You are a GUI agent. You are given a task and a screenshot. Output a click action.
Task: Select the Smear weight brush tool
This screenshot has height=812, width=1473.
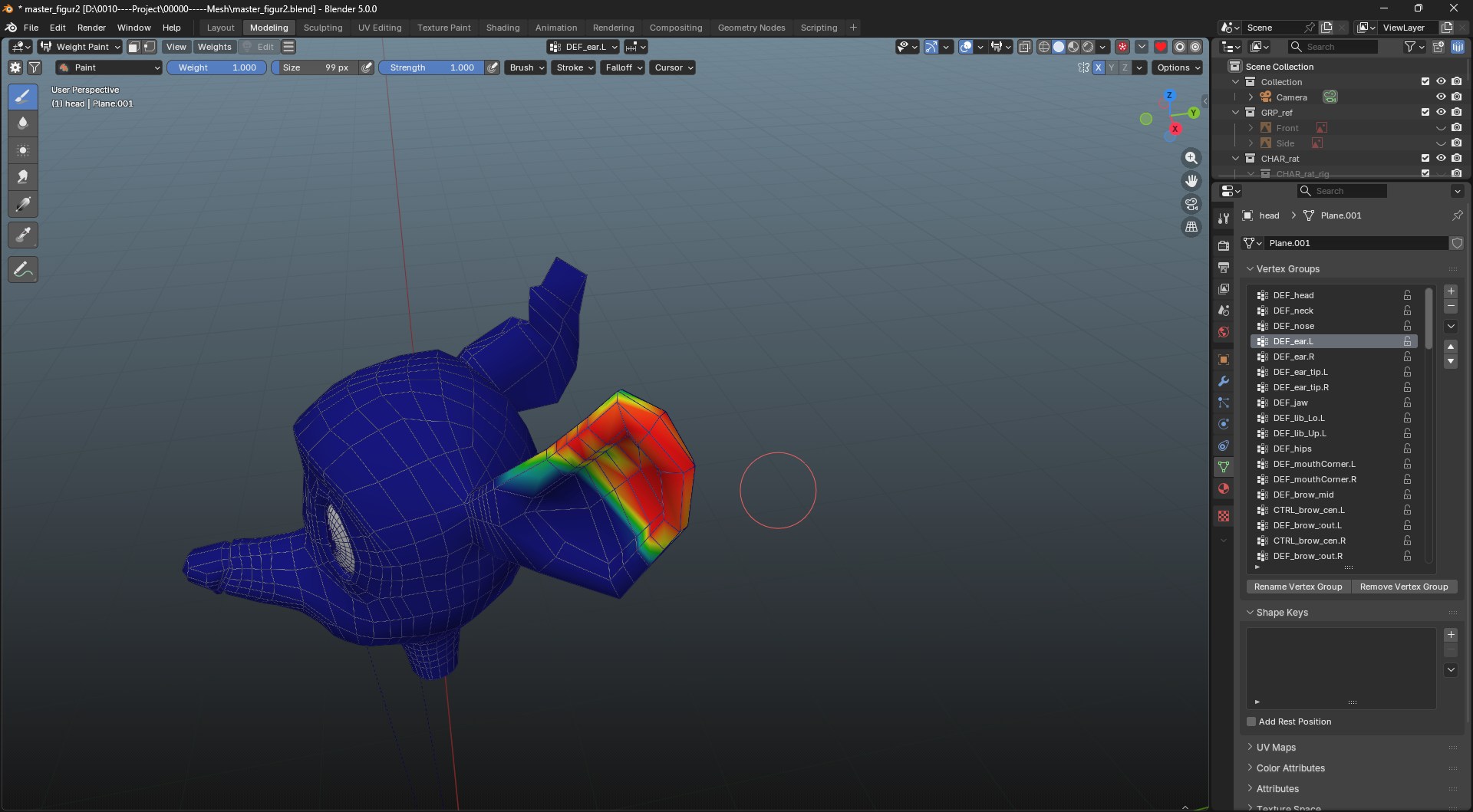coord(23,177)
